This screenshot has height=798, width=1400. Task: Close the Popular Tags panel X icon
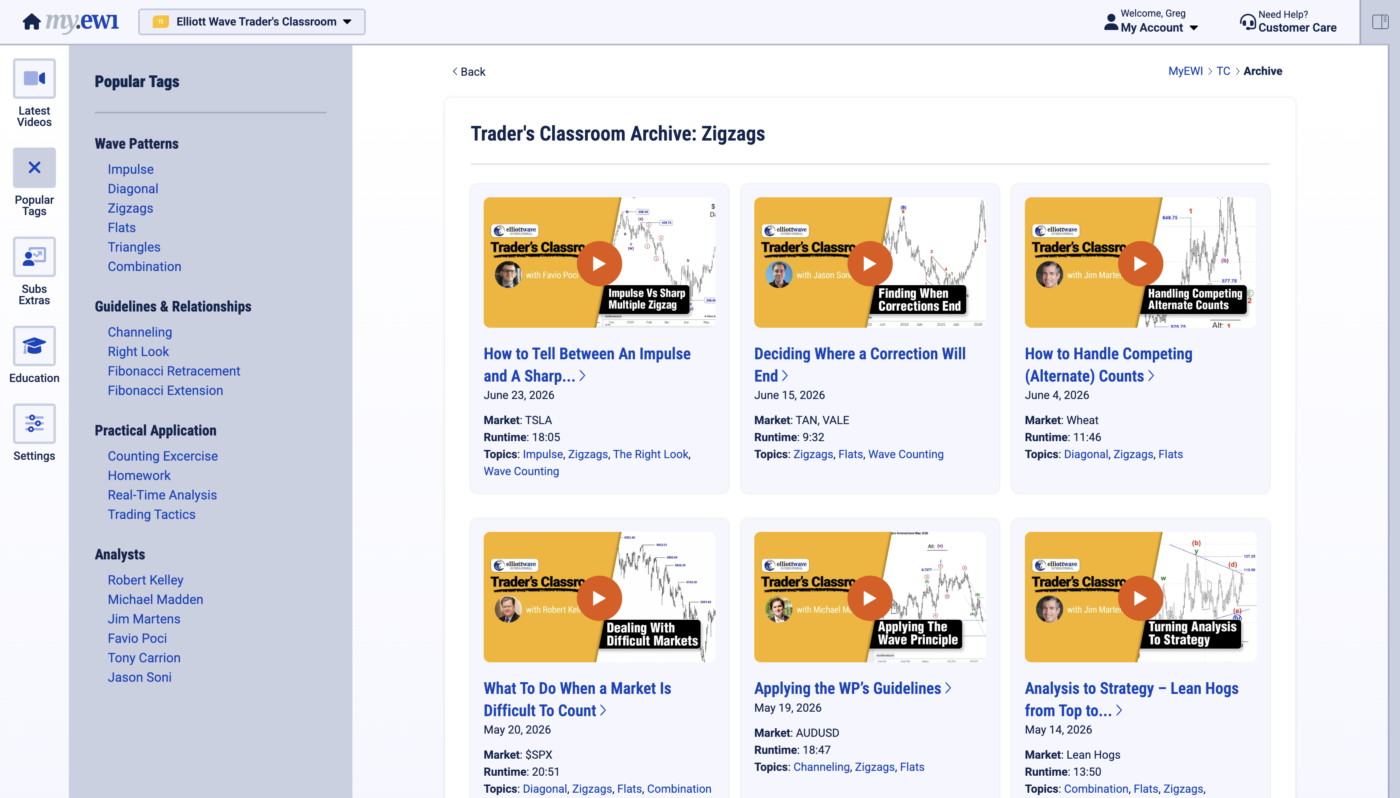click(34, 168)
